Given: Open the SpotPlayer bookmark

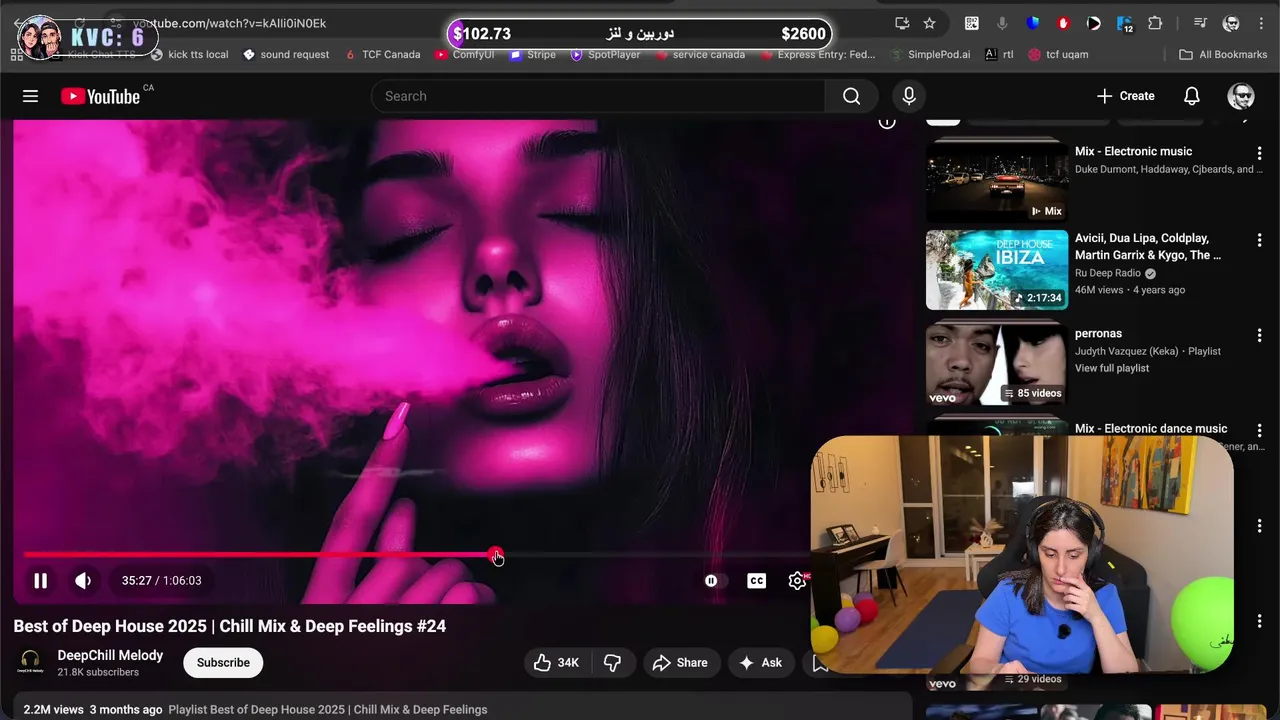Looking at the screenshot, I should 605,54.
